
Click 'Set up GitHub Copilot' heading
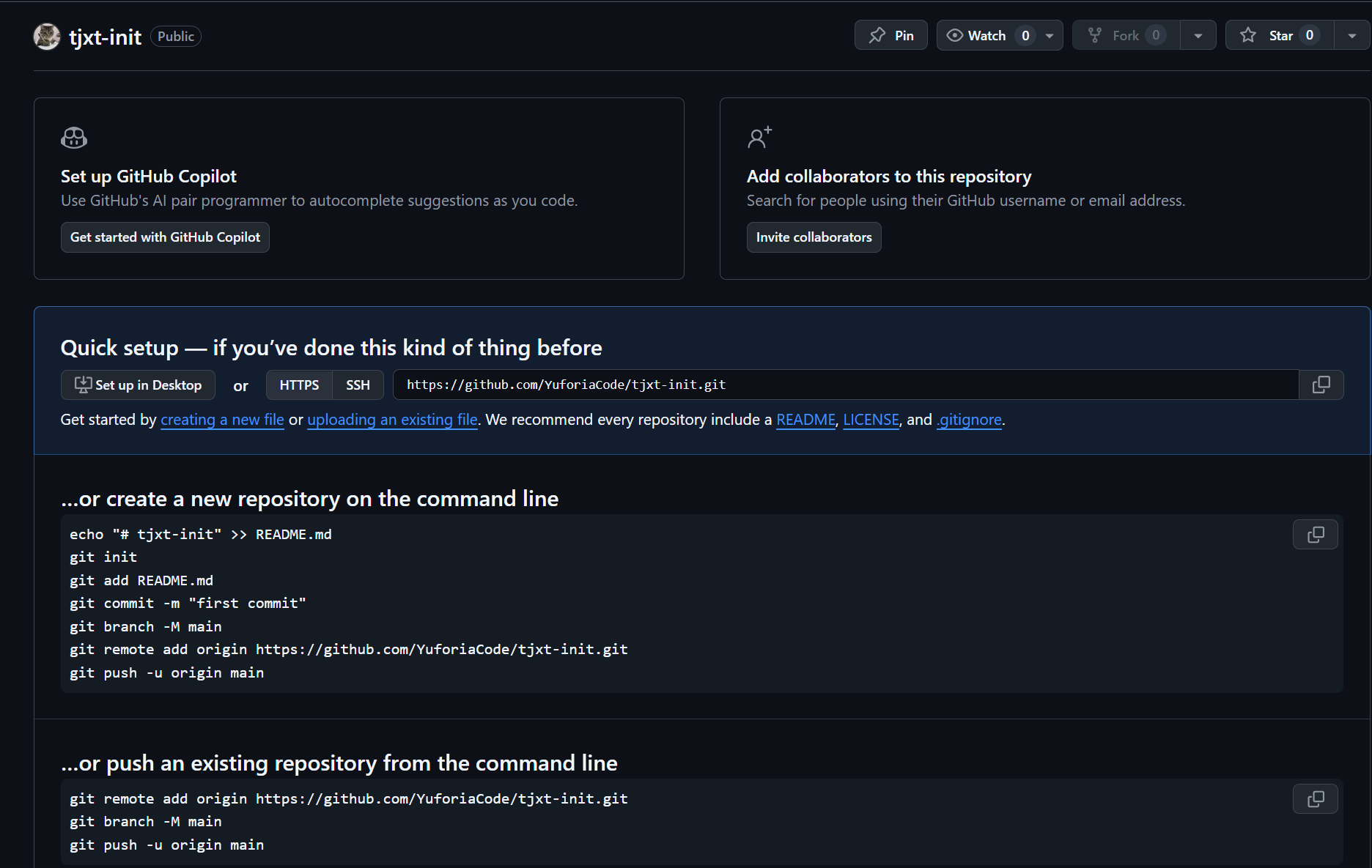pos(149,177)
